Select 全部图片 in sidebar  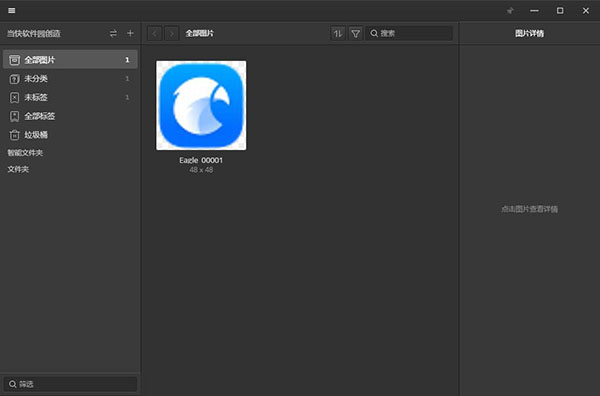tap(70, 60)
